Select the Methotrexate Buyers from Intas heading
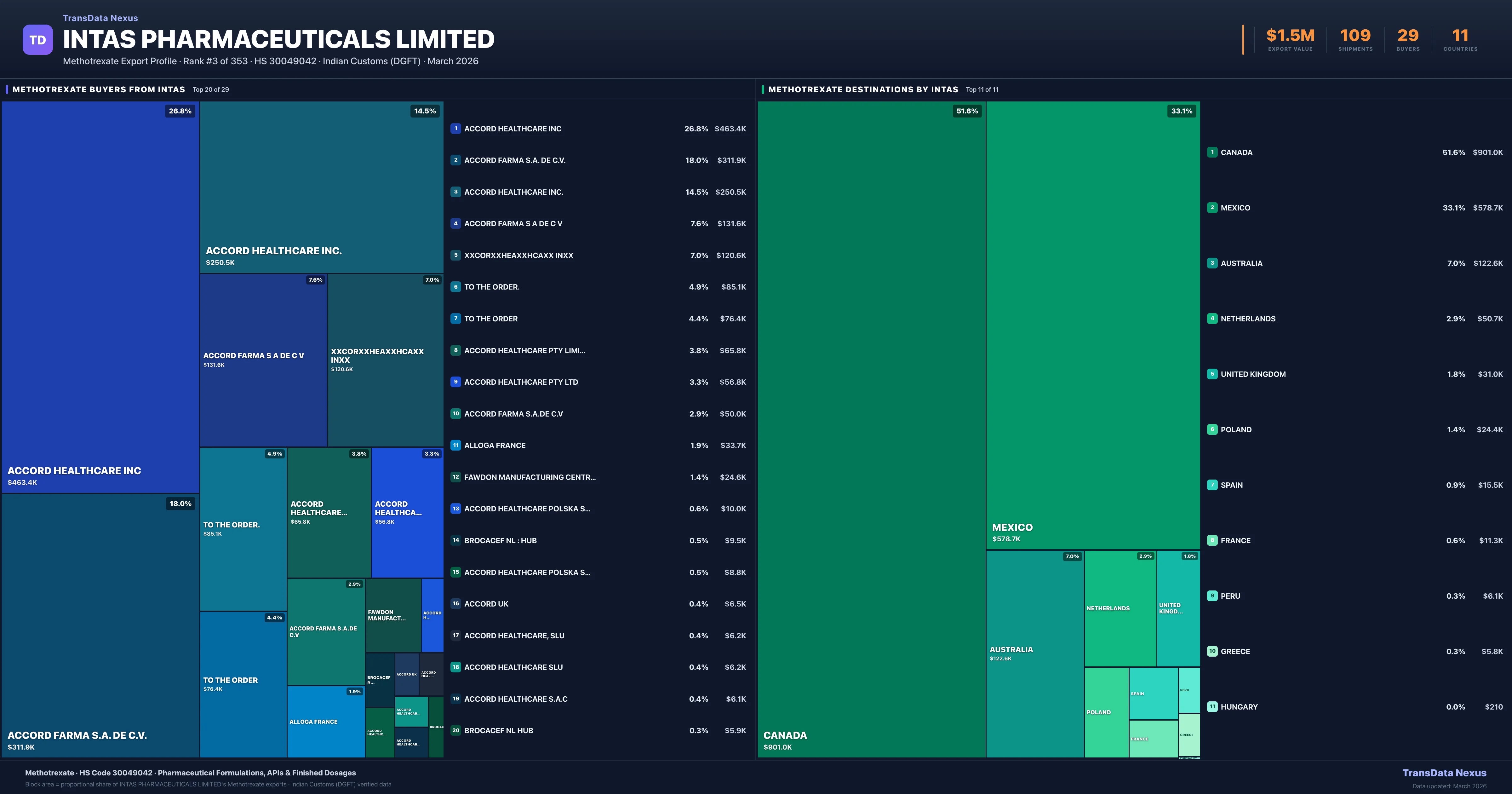Viewport: 1512px width, 794px height. (99, 89)
